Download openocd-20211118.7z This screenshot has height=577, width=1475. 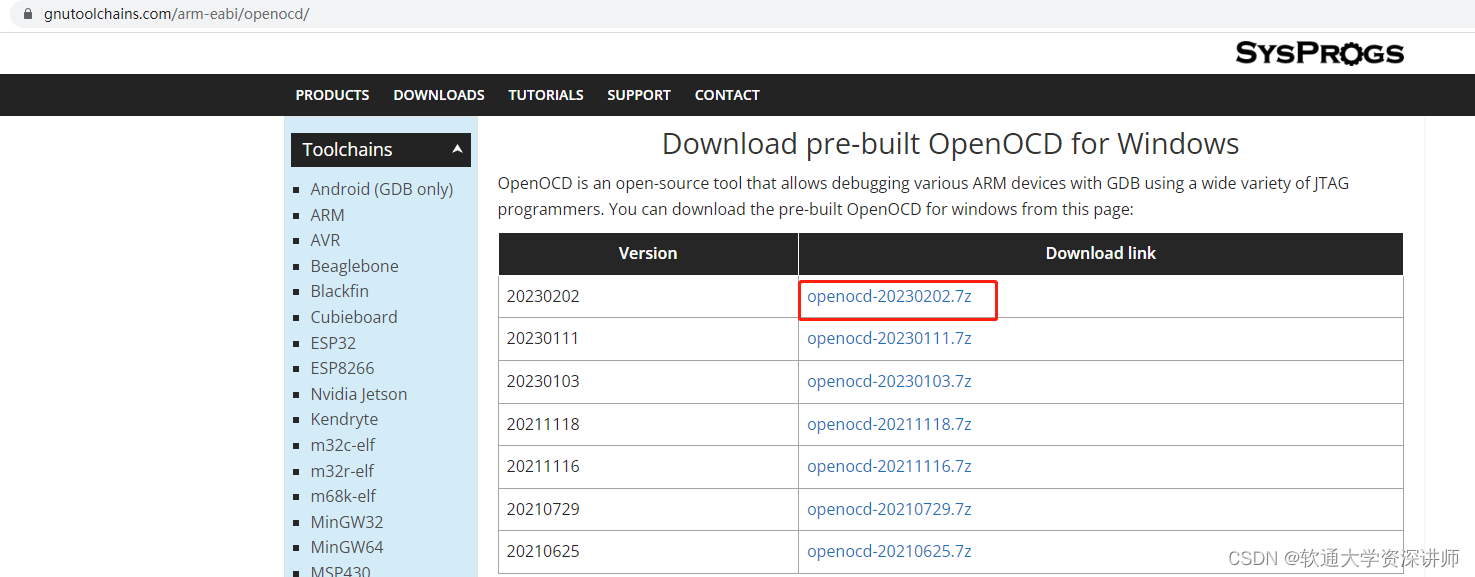coord(889,424)
